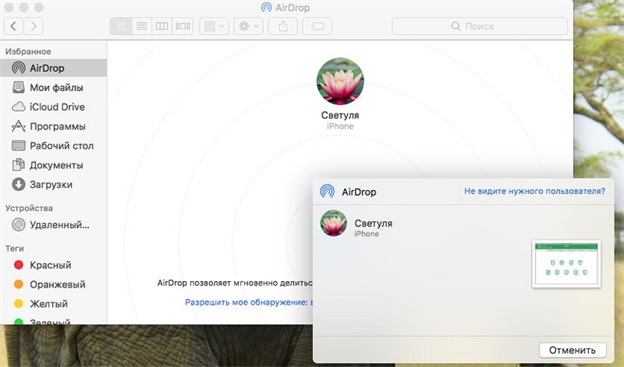Select the Желтый yellow tag
Viewport: 624px width, 367px height.
click(53, 304)
